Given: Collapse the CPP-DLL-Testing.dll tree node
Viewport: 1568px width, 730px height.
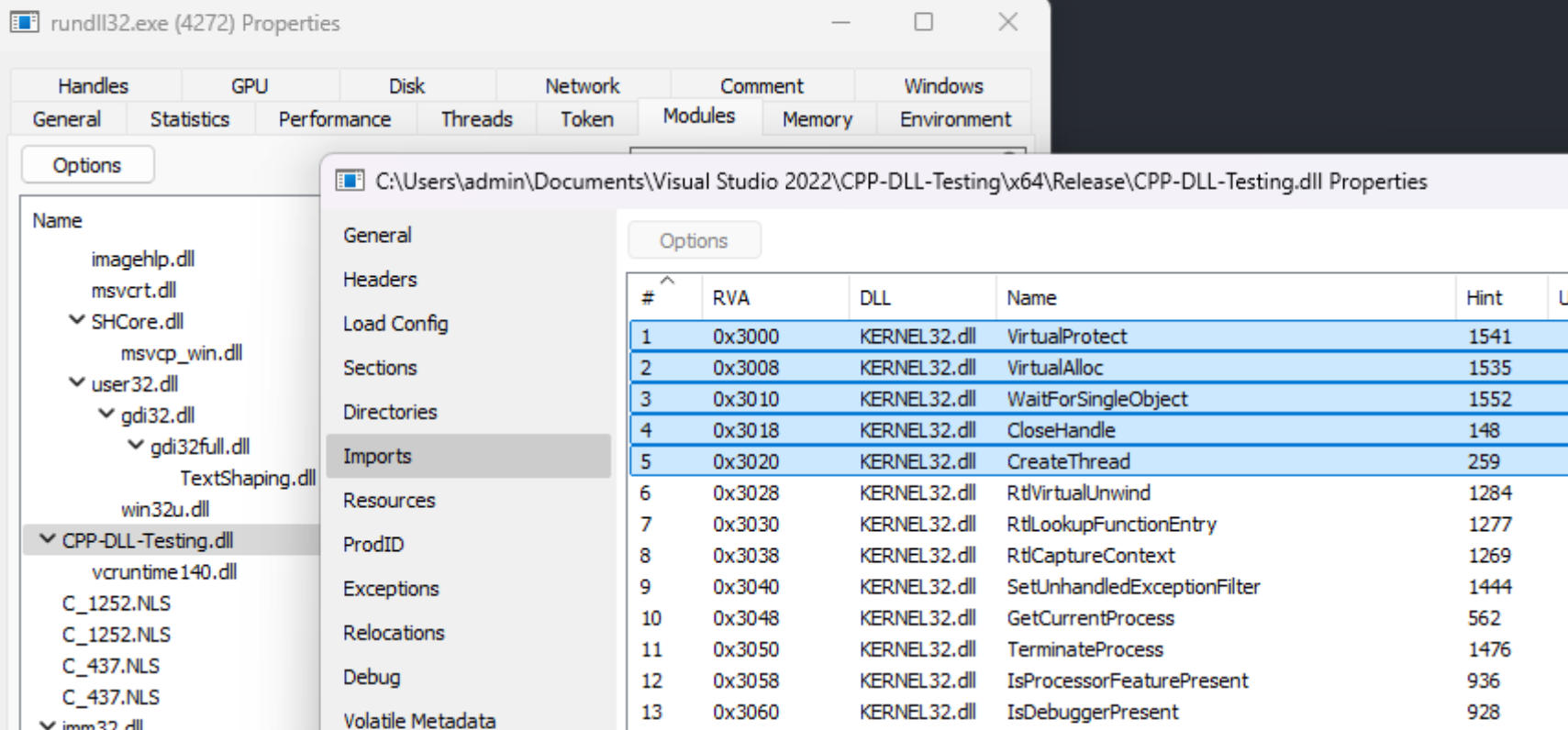Looking at the screenshot, I should pyautogui.click(x=47, y=539).
